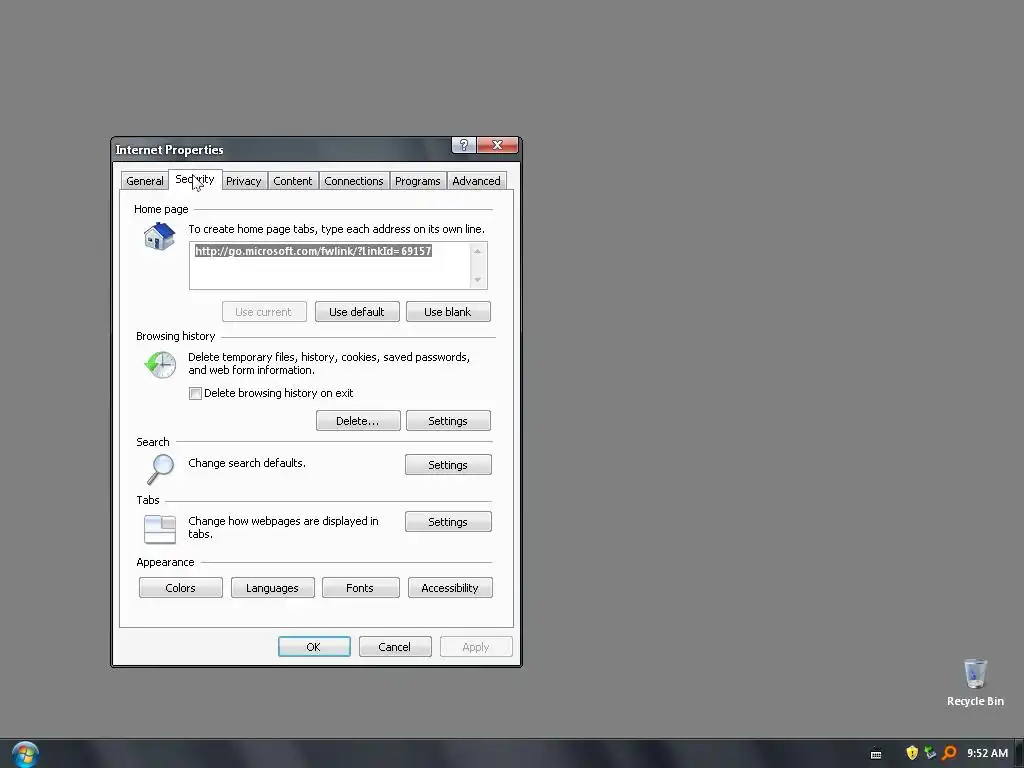Click the Use blank button
The image size is (1024, 768).
click(448, 312)
